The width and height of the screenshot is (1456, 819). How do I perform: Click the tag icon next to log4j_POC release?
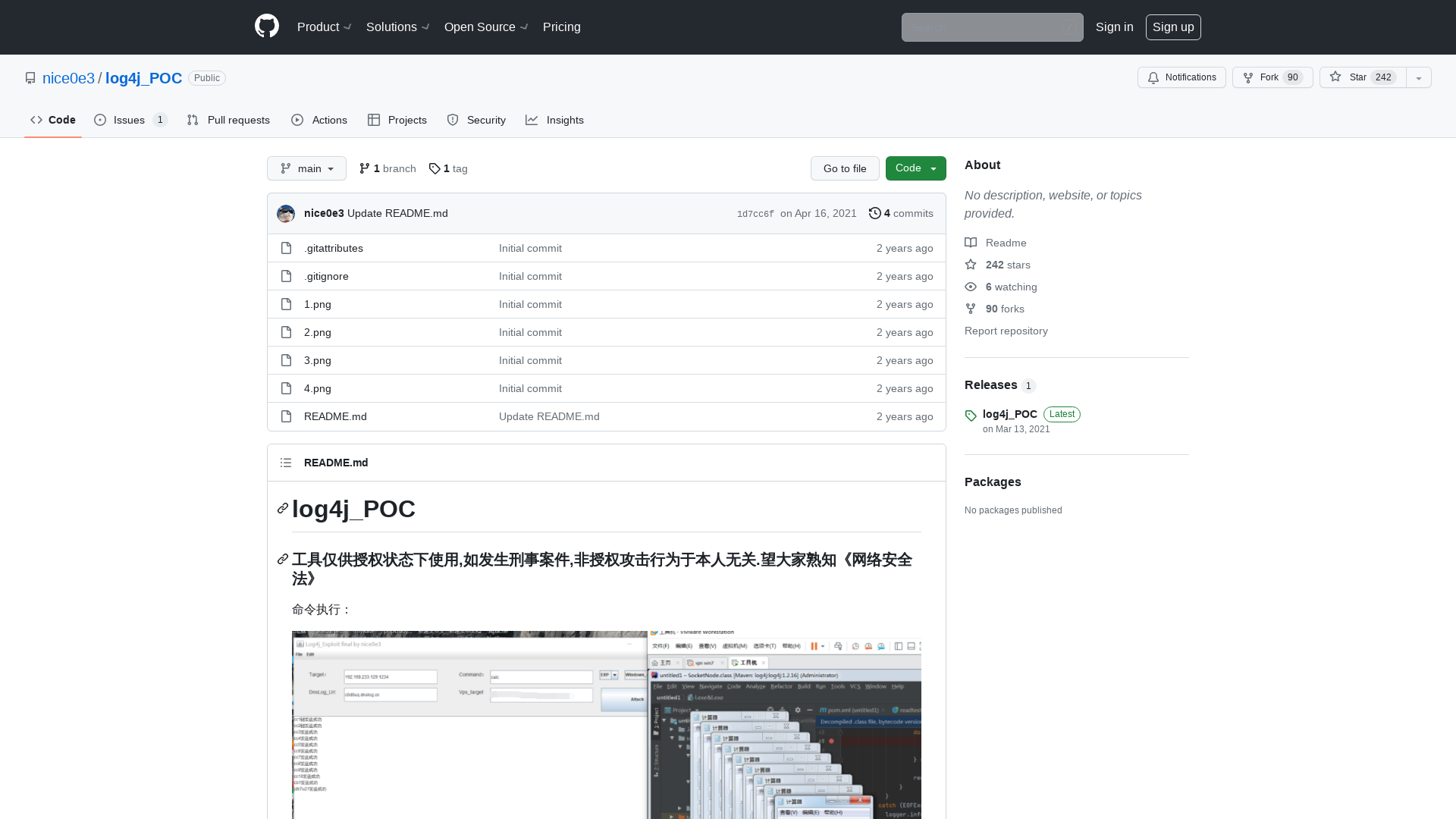(971, 416)
